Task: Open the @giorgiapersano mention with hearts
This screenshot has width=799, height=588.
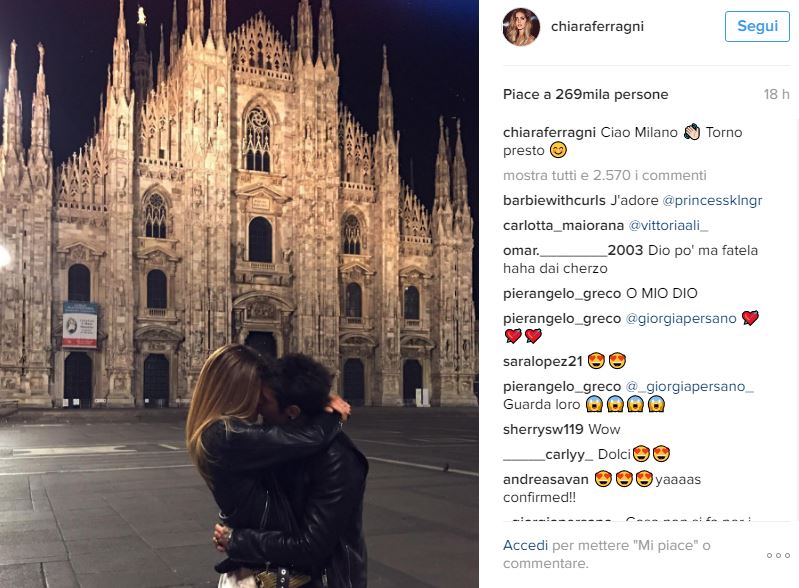Action: (681, 318)
